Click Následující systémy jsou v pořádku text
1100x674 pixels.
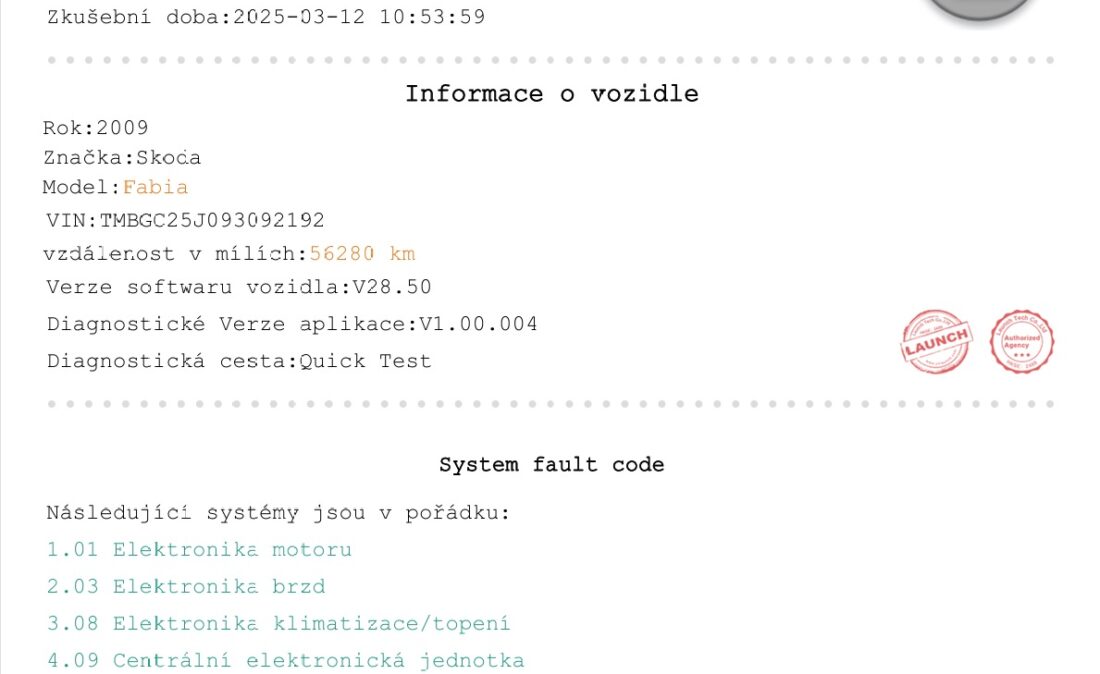tap(278, 513)
